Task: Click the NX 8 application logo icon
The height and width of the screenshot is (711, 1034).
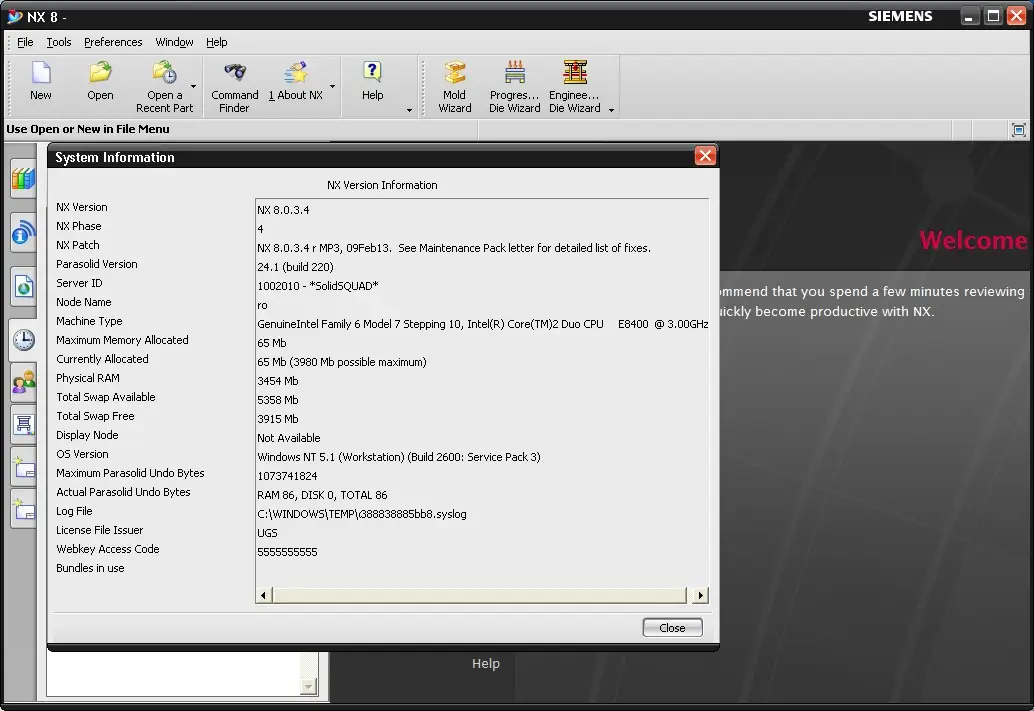Action: [x=15, y=16]
